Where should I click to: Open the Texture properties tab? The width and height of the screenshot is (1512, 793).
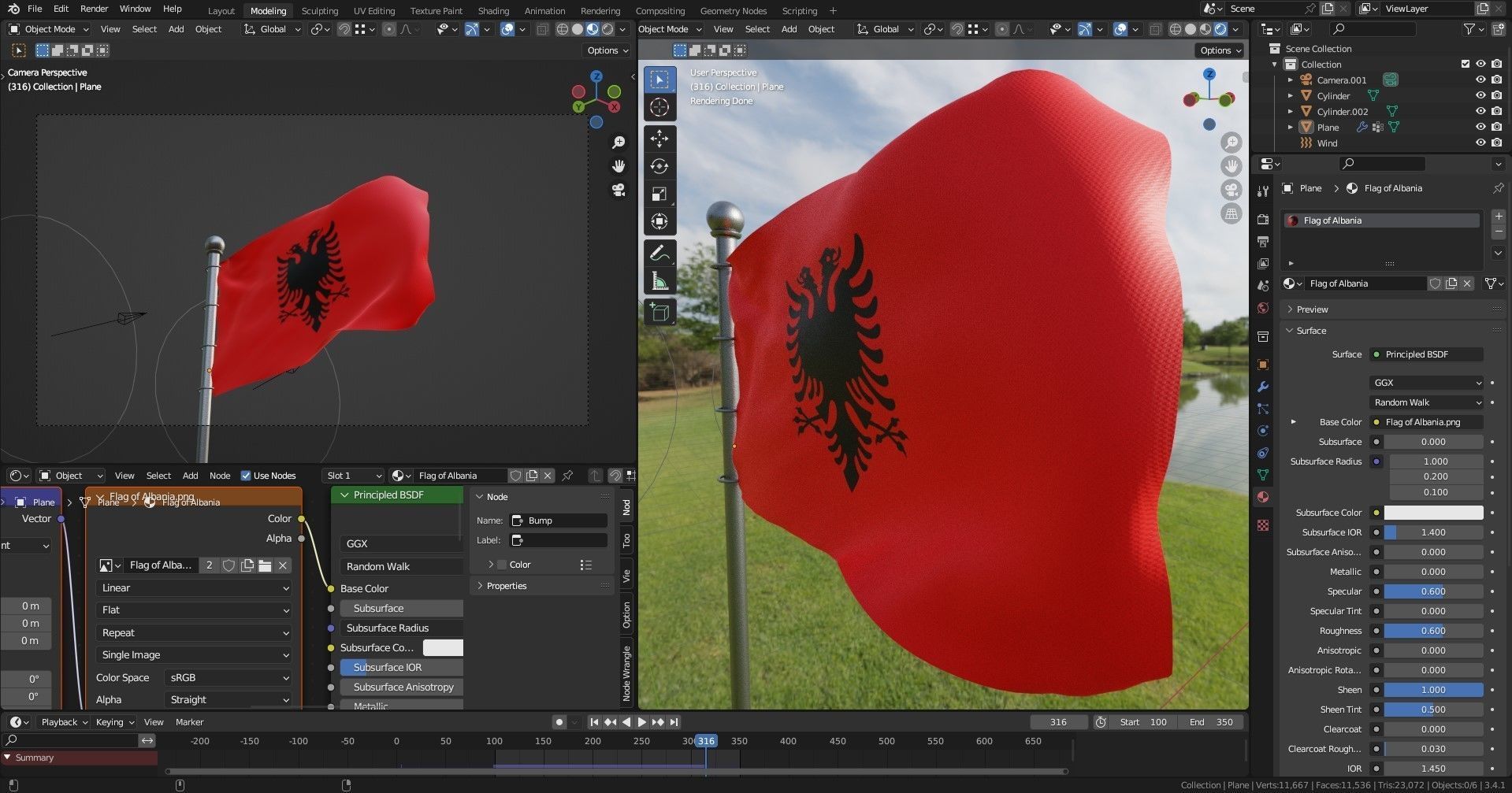(1263, 525)
